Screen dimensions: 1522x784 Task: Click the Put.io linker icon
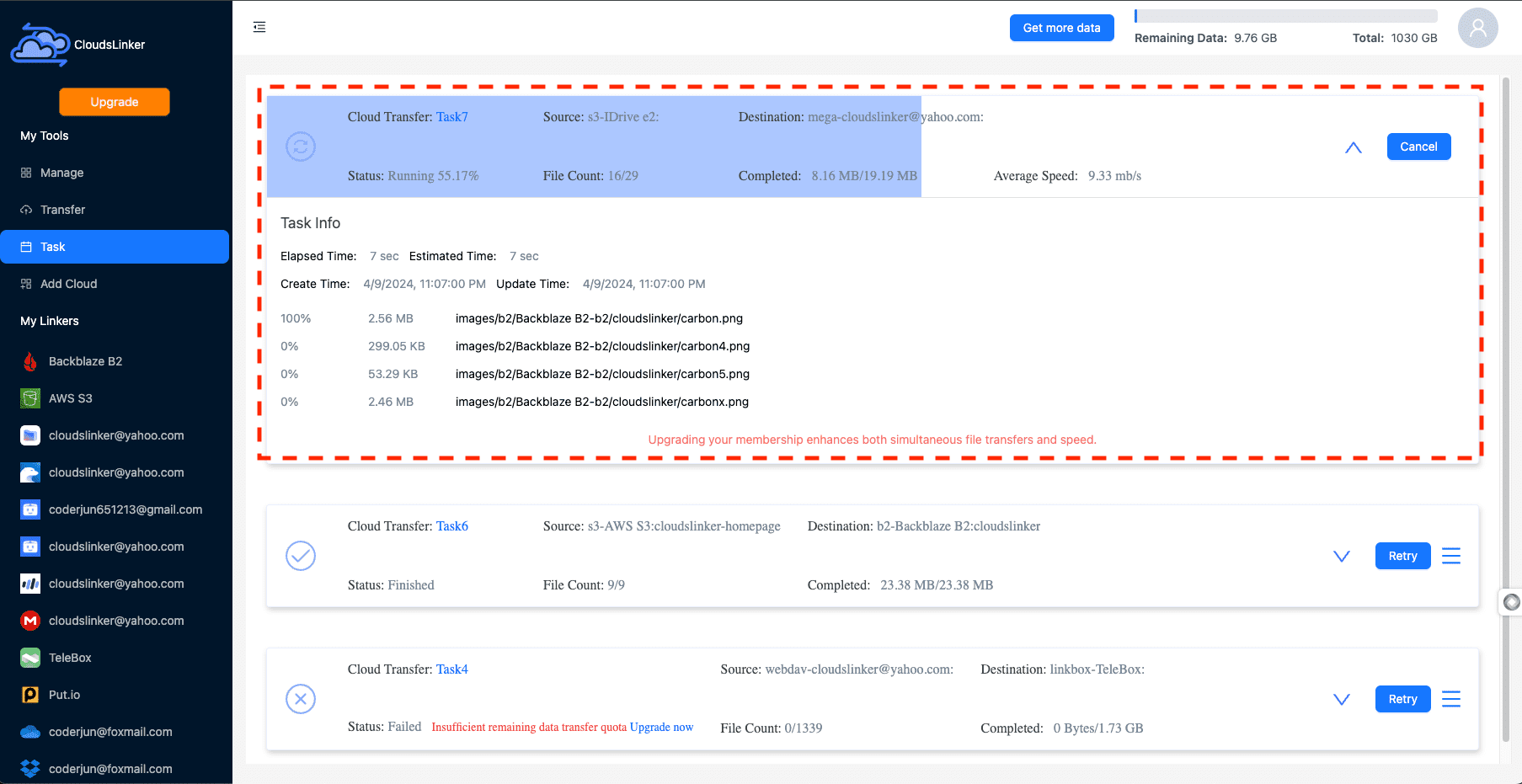tap(30, 695)
